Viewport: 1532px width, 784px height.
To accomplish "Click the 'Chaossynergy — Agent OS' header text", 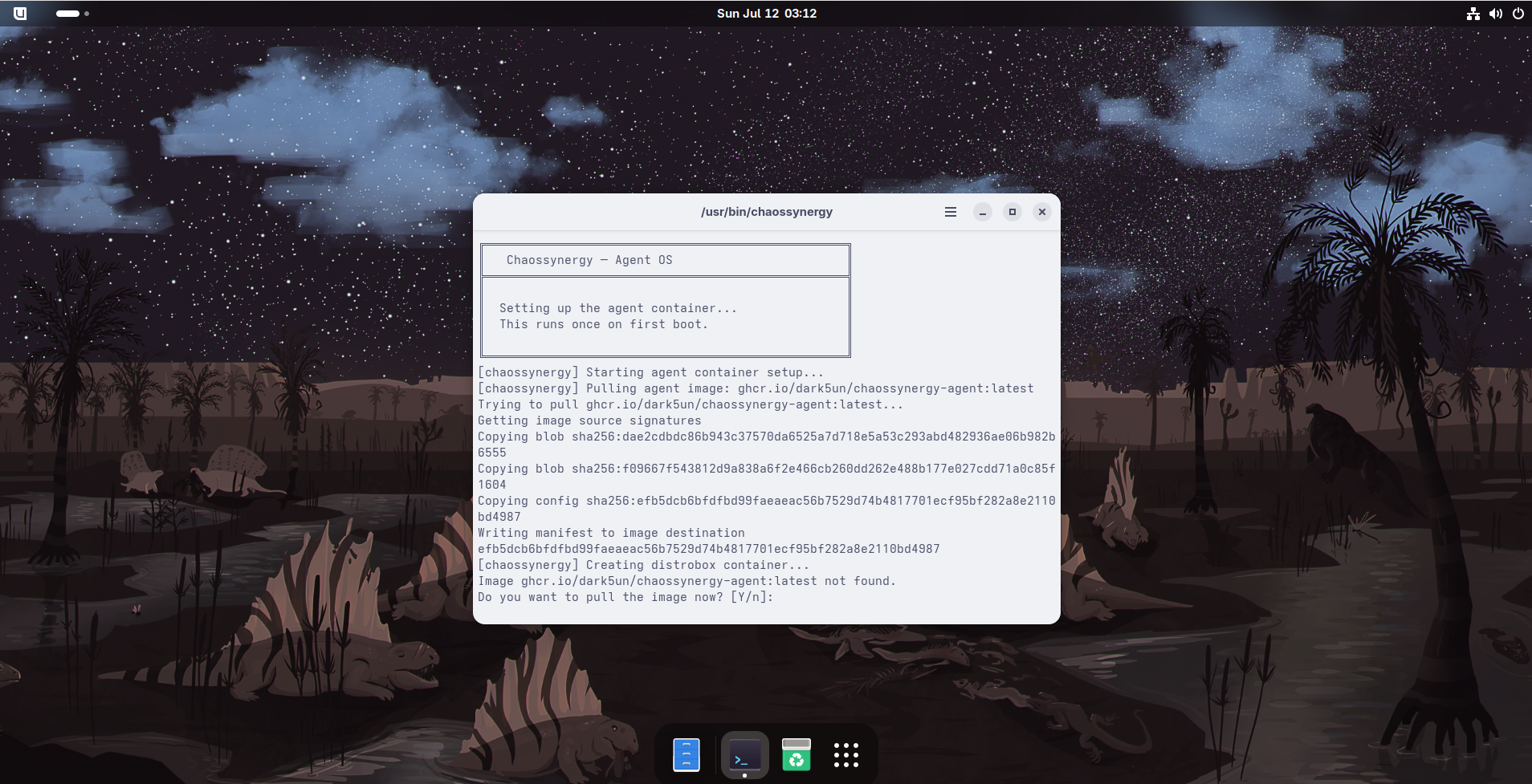I will (x=589, y=260).
